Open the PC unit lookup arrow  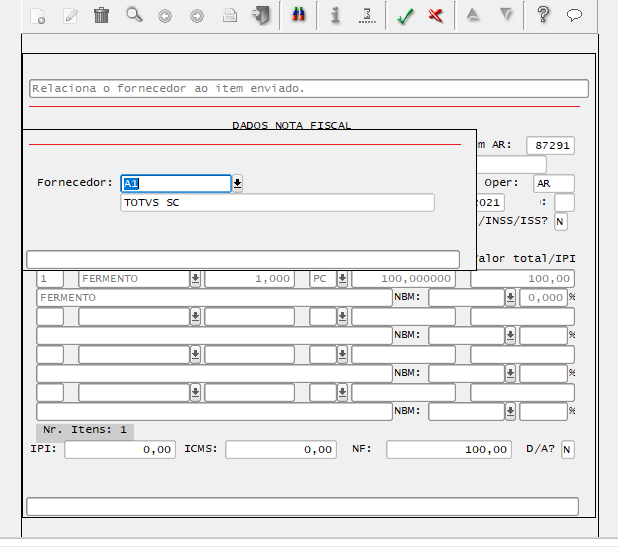(x=342, y=279)
